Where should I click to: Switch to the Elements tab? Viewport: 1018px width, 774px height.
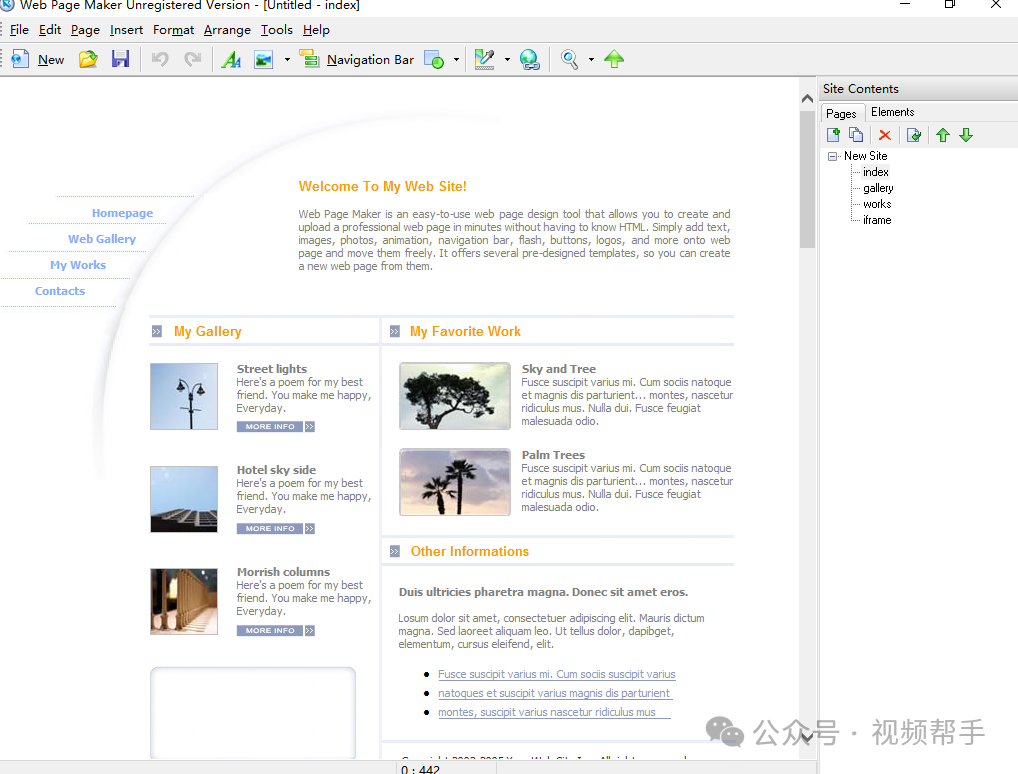pos(893,112)
